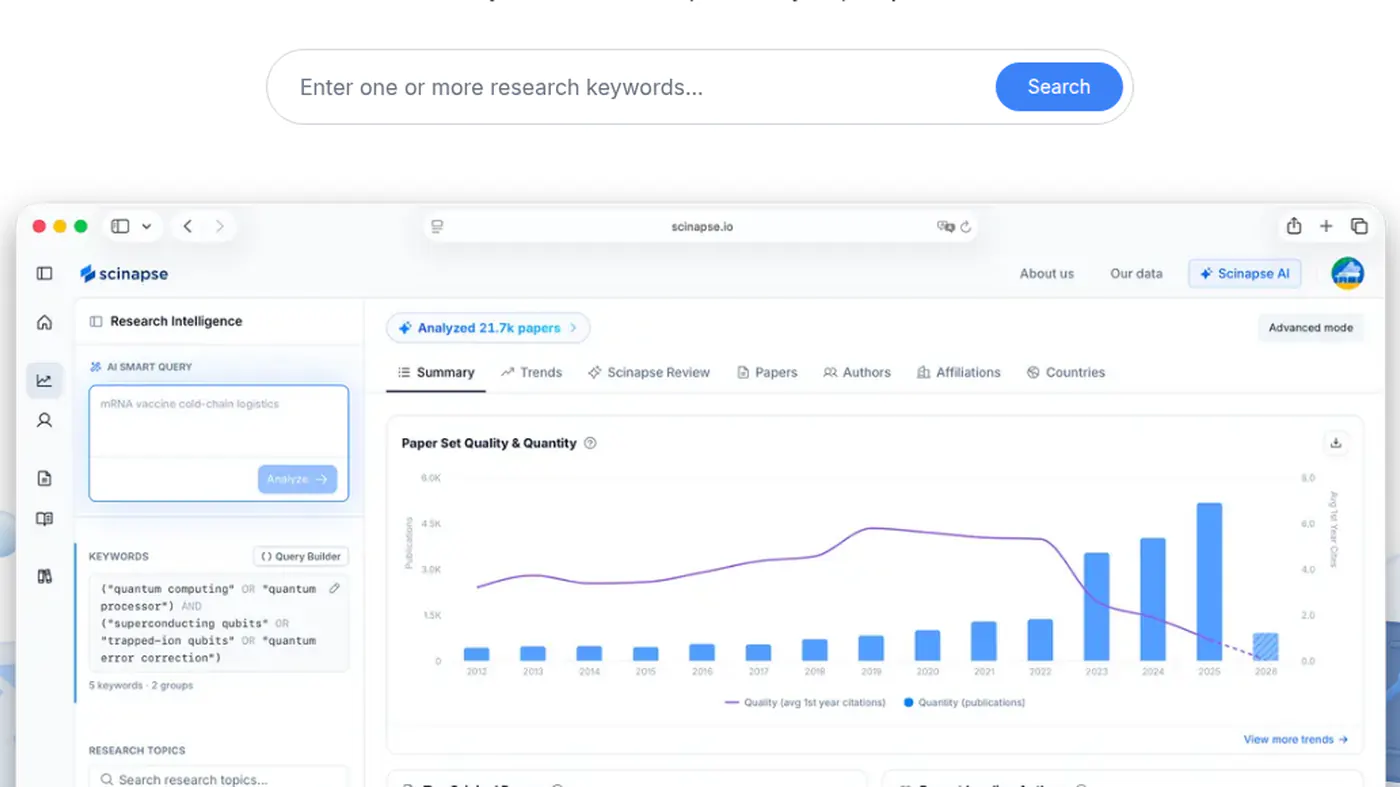Open the Scinapse Review tab
Image resolution: width=1400 pixels, height=787 pixels.
pos(649,372)
